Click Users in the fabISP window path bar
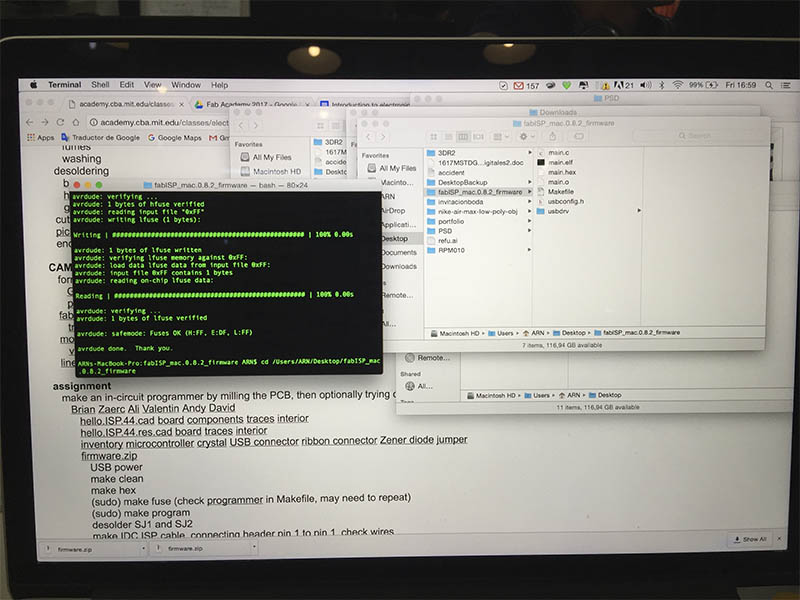800x600 pixels. tap(501, 333)
